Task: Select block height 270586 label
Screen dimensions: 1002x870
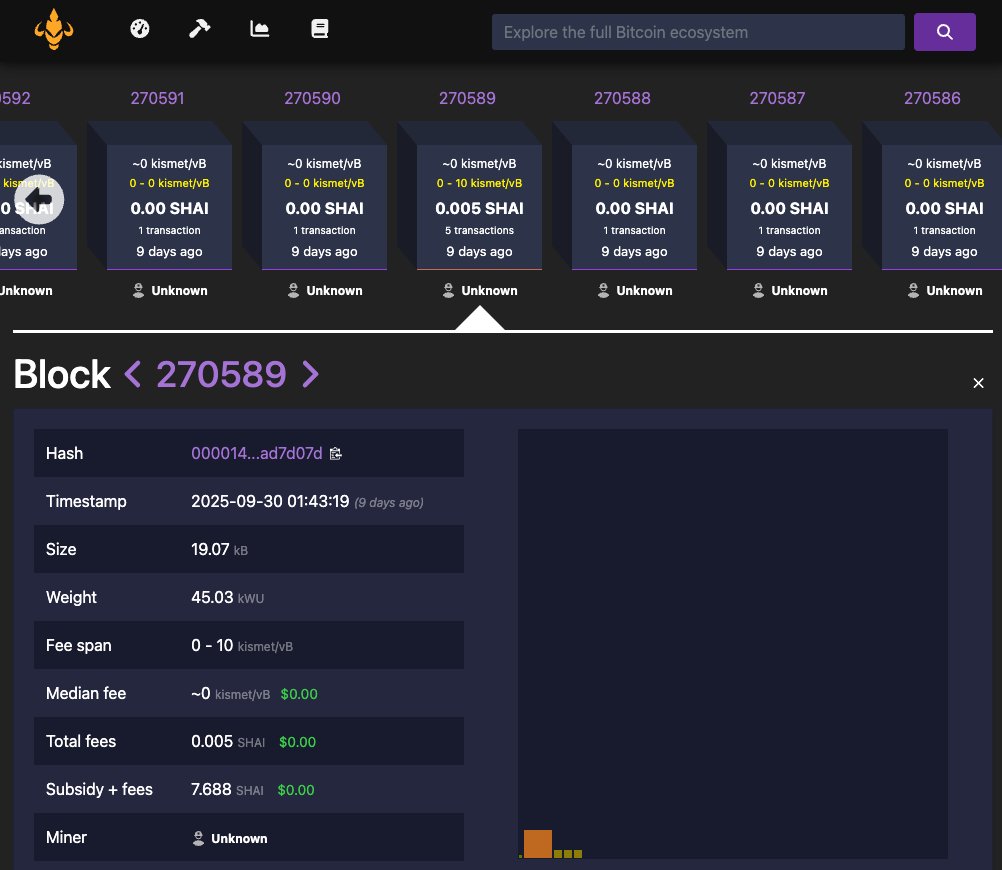Action: [932, 98]
